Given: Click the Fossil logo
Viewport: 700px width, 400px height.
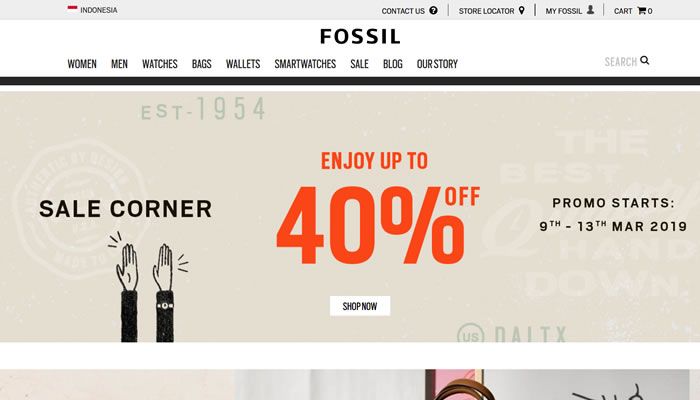Looking at the screenshot, I should click(x=360, y=36).
